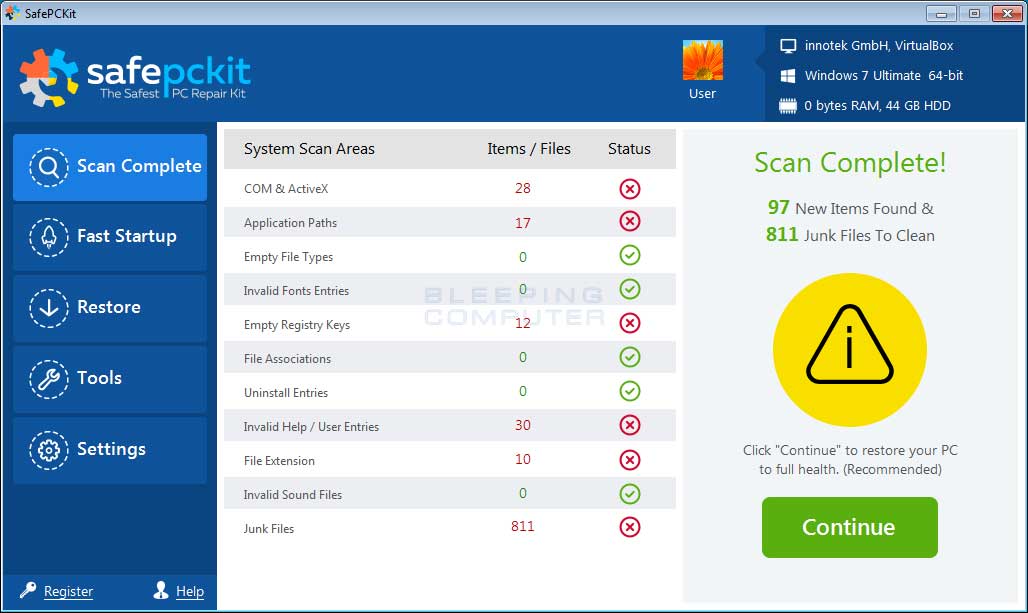Viewport: 1028px width, 613px height.
Task: Click the SafePCKit gear logo
Action: (48, 77)
